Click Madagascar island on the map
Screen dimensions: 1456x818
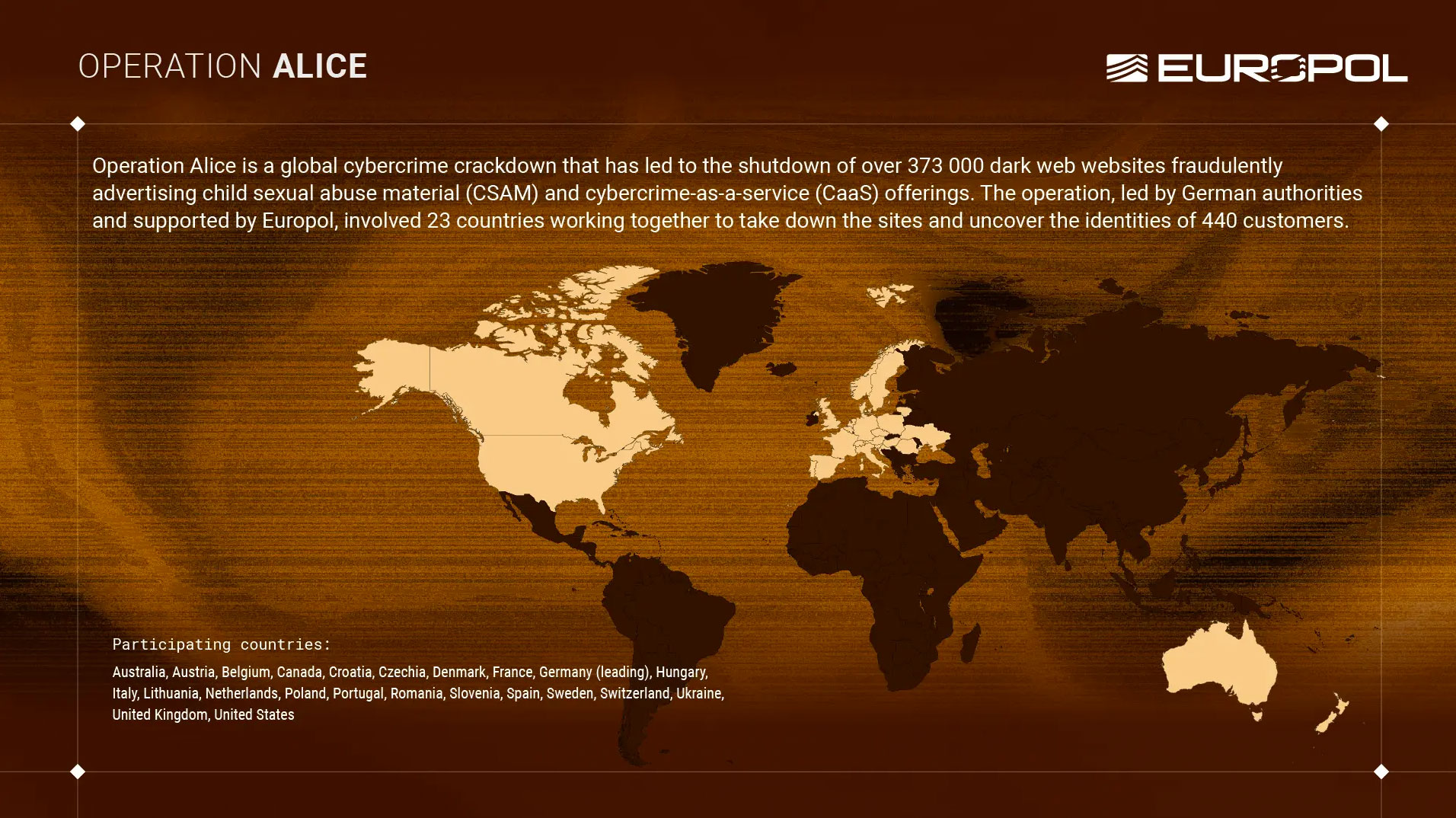[969, 644]
